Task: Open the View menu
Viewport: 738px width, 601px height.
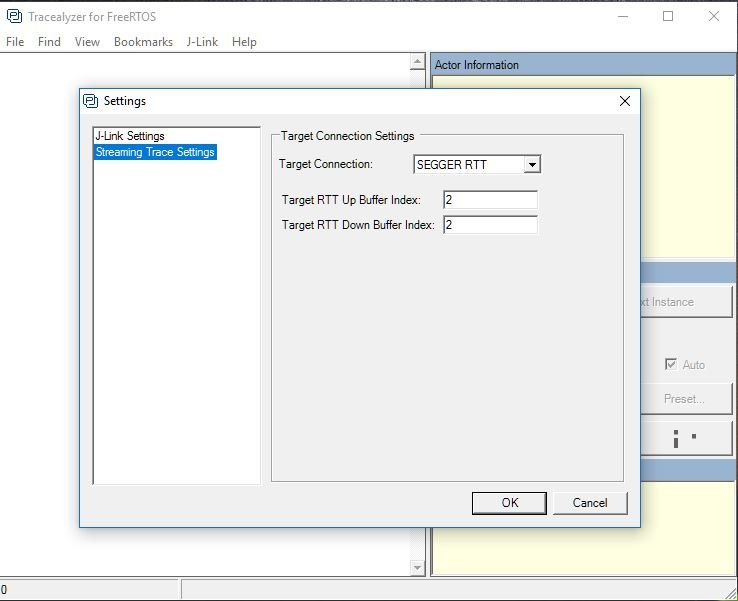Action: (x=87, y=42)
